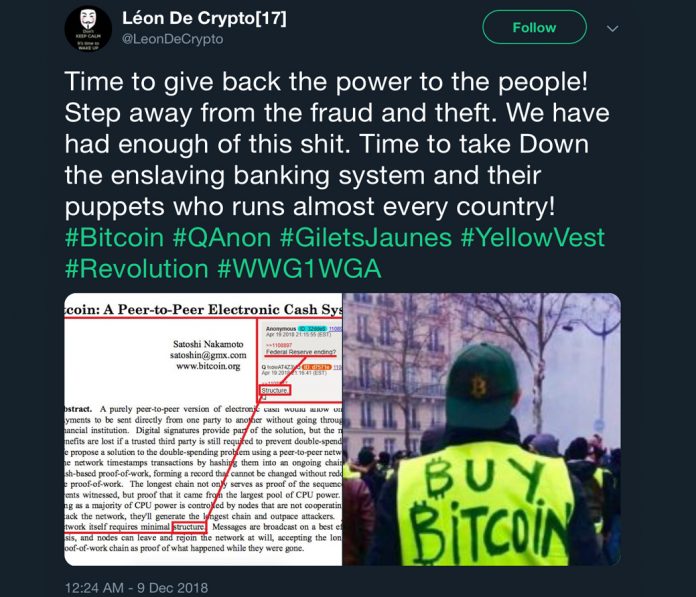The width and height of the screenshot is (696, 597).
Task: Open the tweet options chevron dropdown
Action: tap(613, 29)
